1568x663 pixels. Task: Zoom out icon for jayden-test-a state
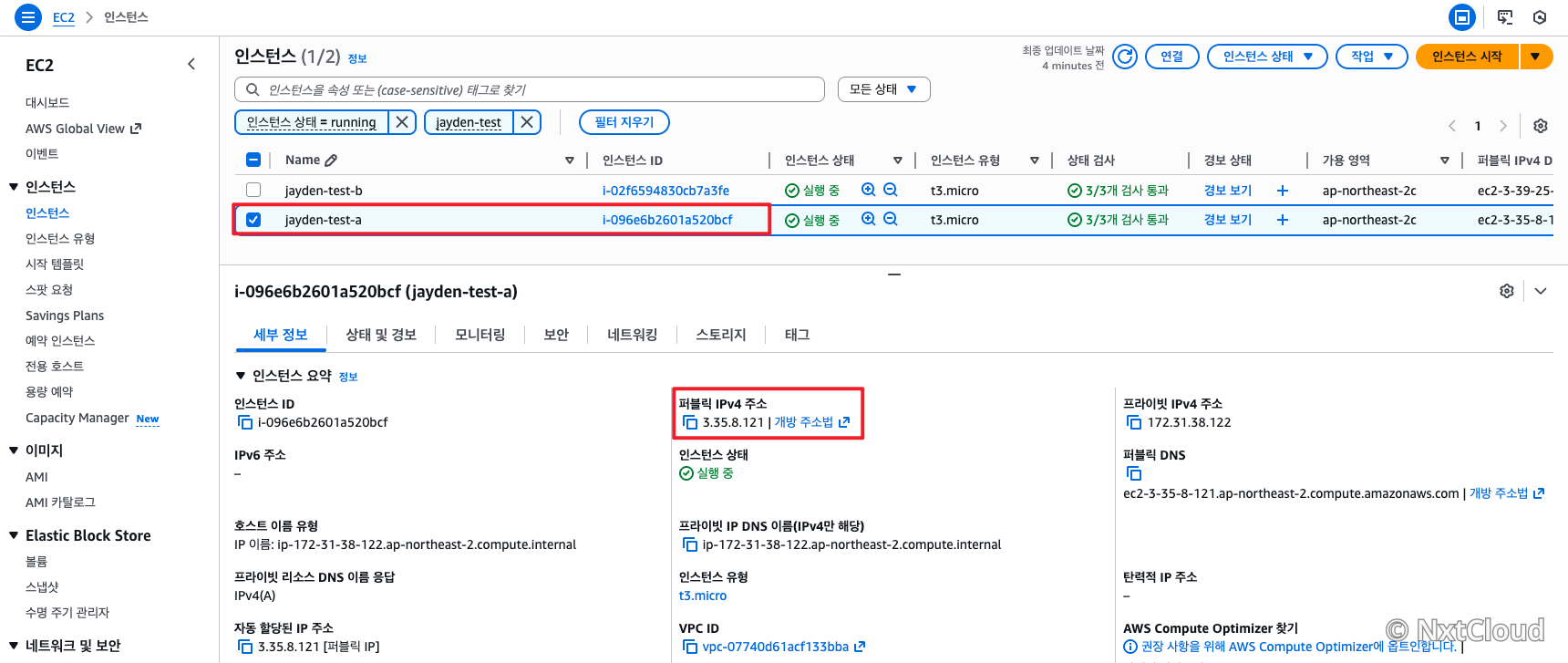(x=891, y=219)
